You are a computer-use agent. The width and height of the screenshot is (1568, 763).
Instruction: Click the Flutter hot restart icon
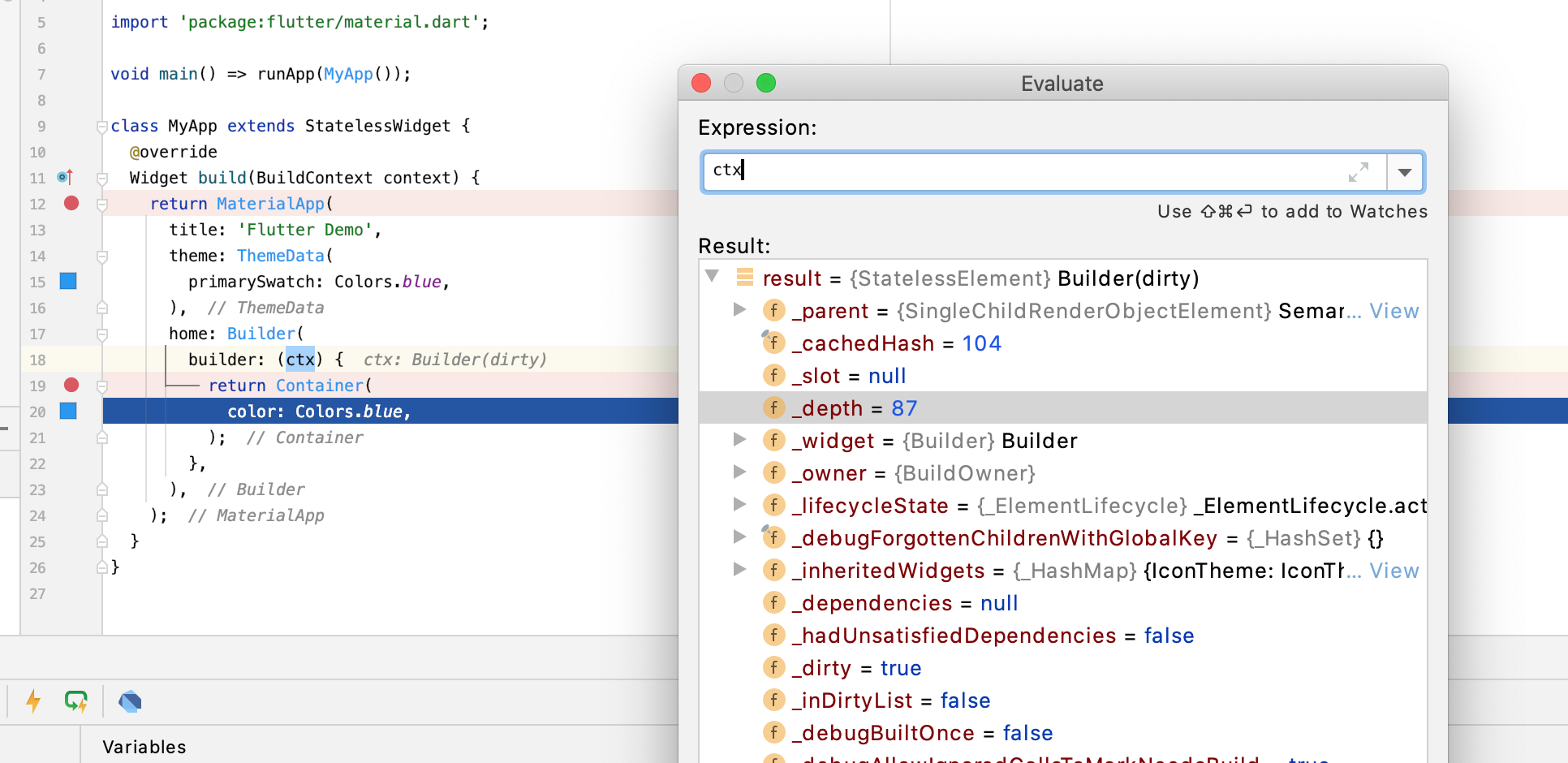click(x=76, y=701)
